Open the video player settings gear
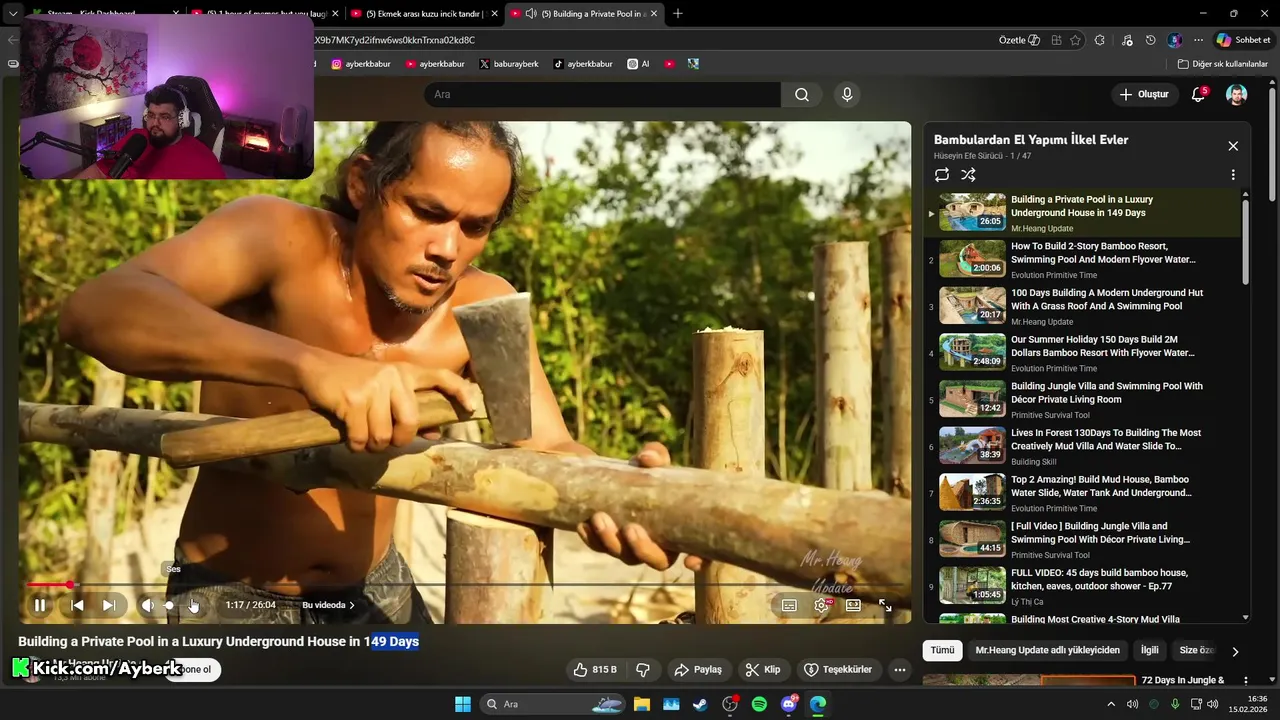1280x720 pixels. pyautogui.click(x=822, y=605)
